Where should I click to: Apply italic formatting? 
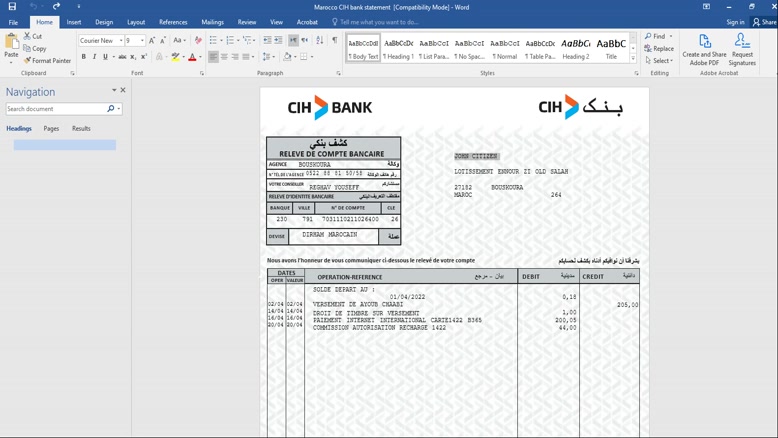[95, 57]
